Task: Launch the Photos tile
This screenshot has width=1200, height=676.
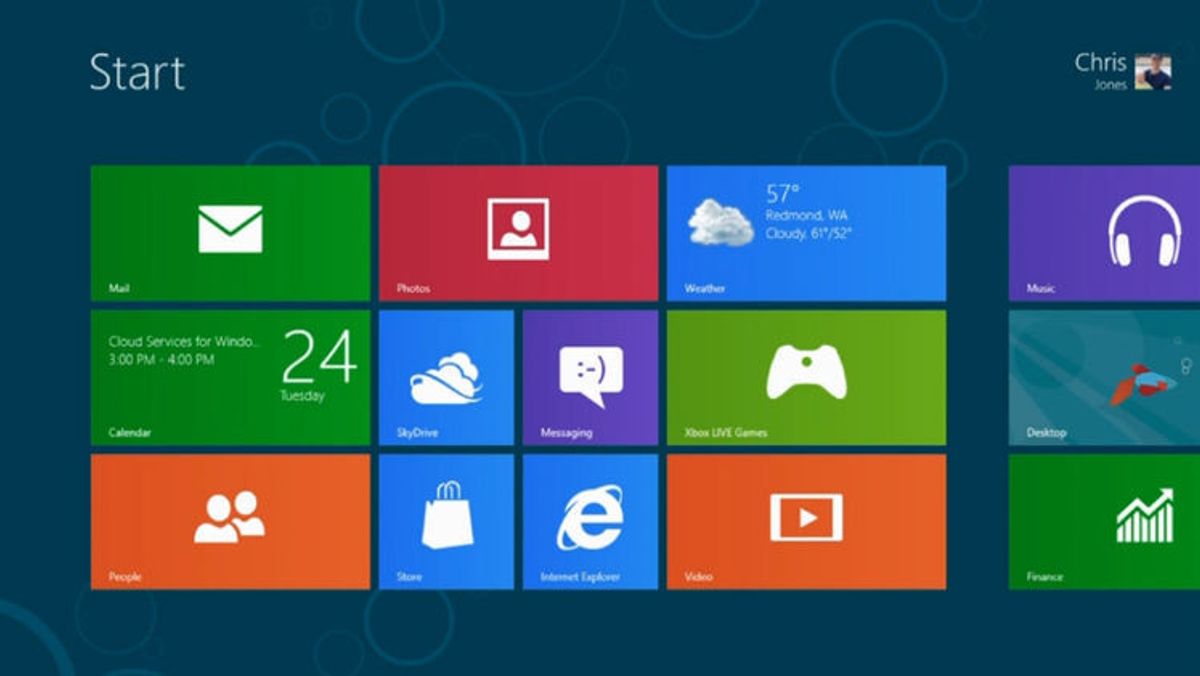Action: pyautogui.click(x=518, y=232)
